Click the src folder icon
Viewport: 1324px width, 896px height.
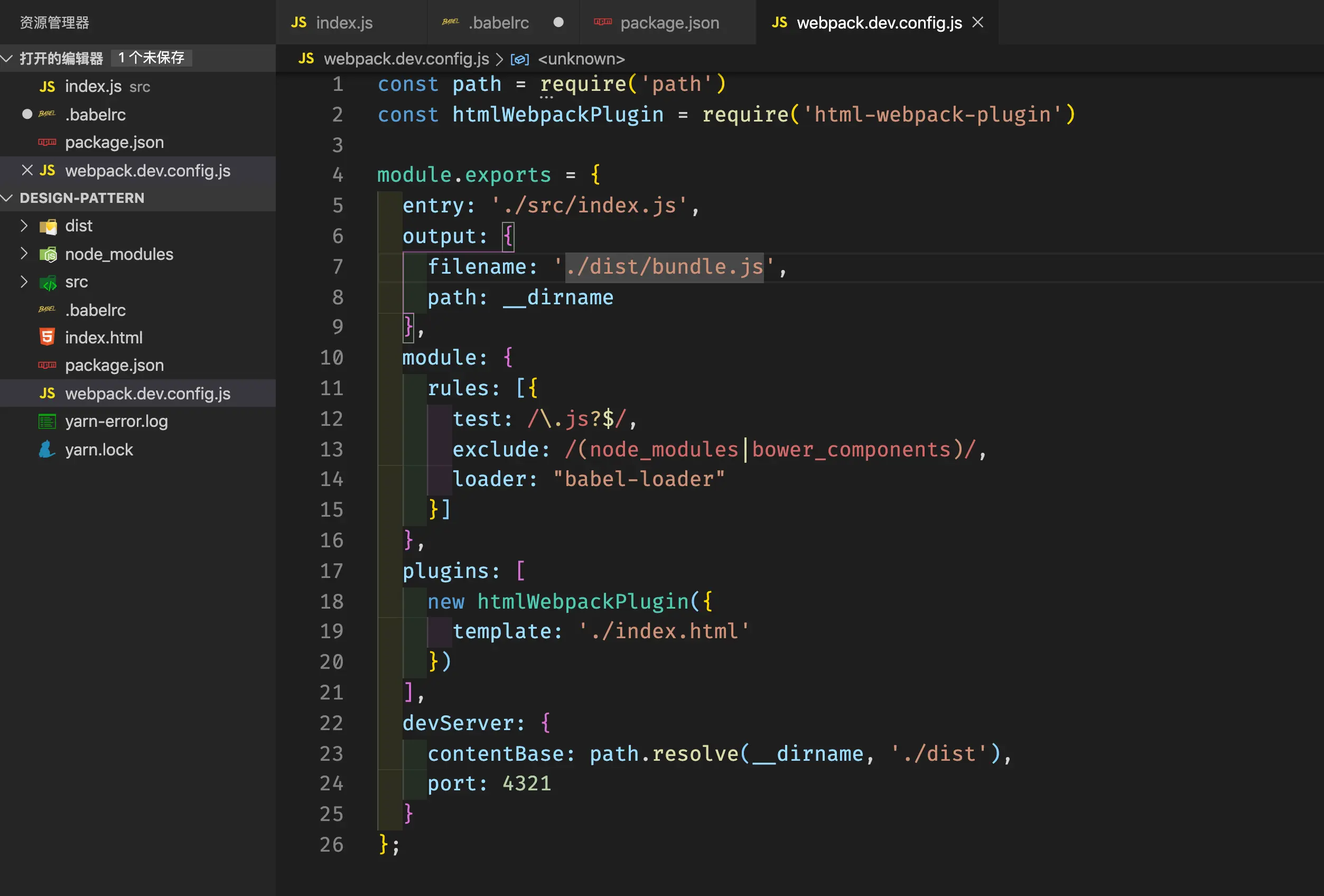point(49,283)
